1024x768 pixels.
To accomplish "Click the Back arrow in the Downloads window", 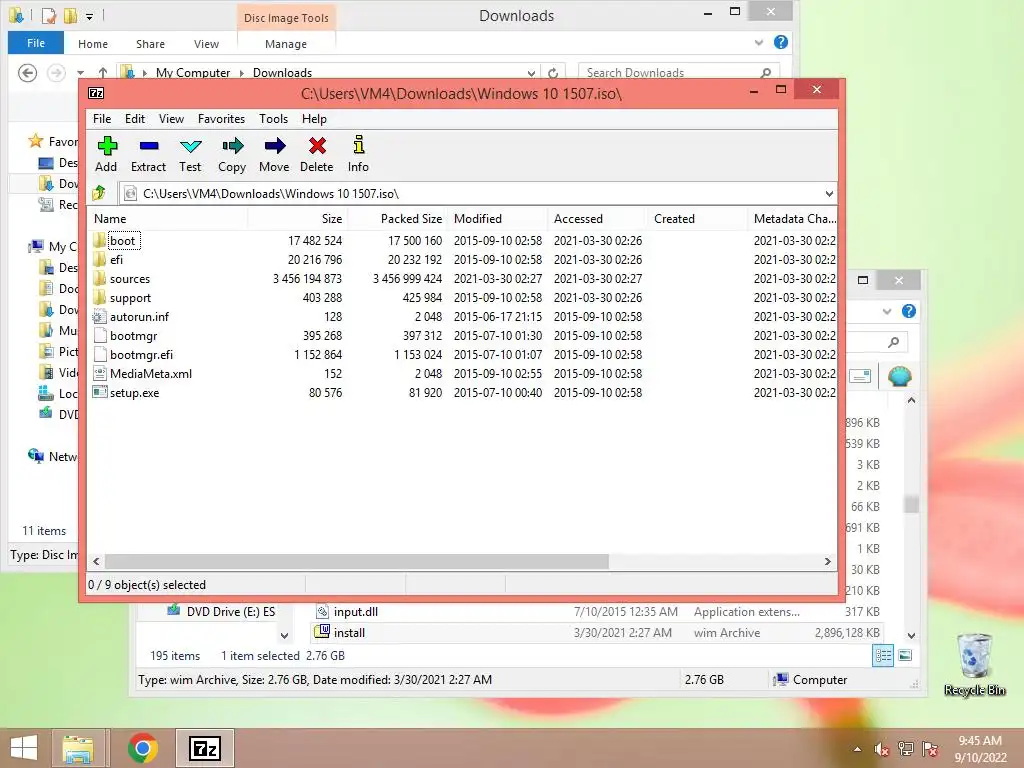I will [x=27, y=73].
